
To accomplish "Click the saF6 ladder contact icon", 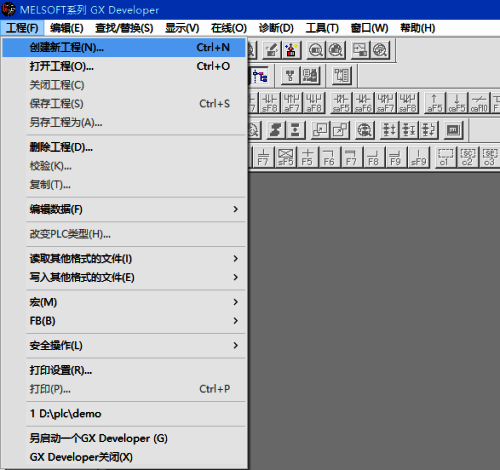I will pos(363,103).
